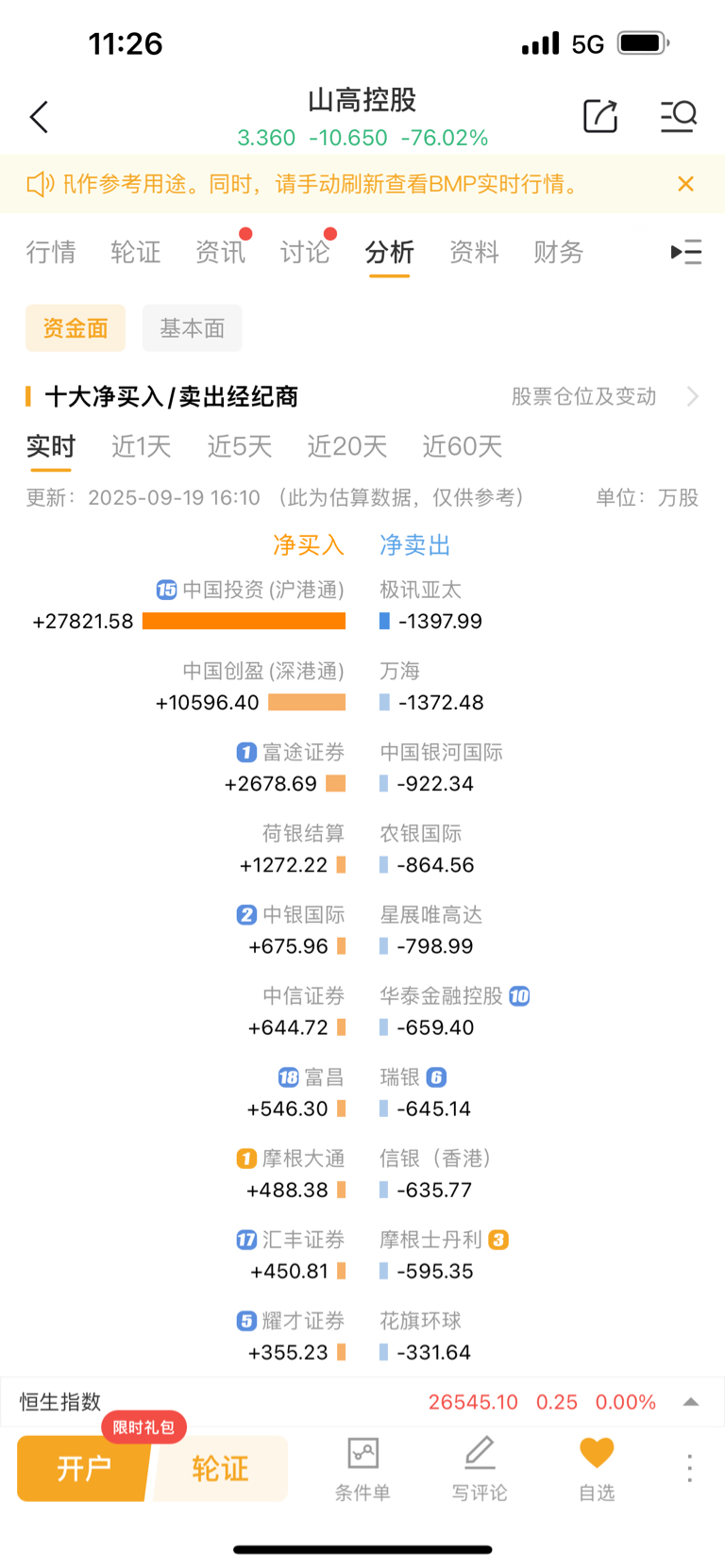Open the stock search icon
This screenshot has height=1568, width=725.
pyautogui.click(x=678, y=116)
